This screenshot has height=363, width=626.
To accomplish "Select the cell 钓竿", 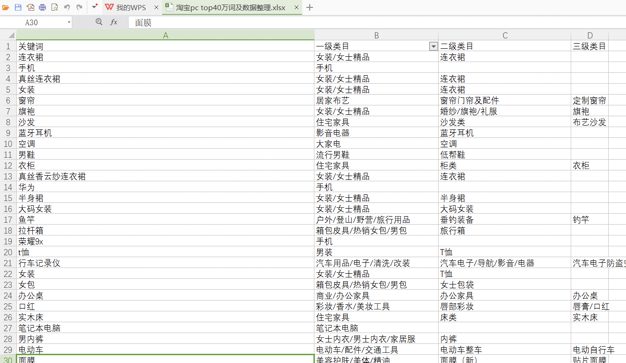I will click(x=590, y=220).
